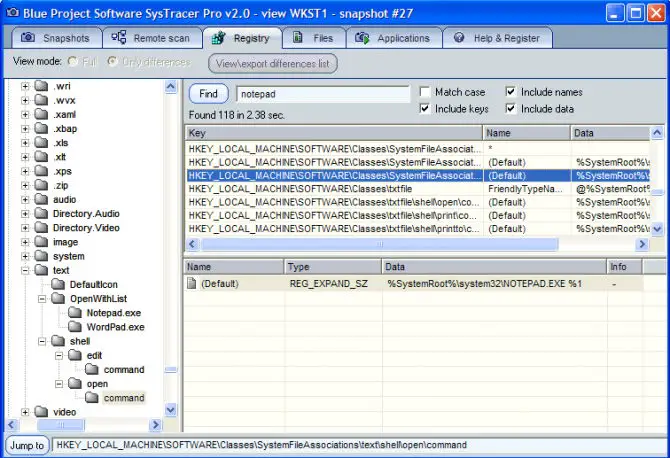Click the SysTracer camera title icon
The image size is (670, 458).
[x=13, y=13]
